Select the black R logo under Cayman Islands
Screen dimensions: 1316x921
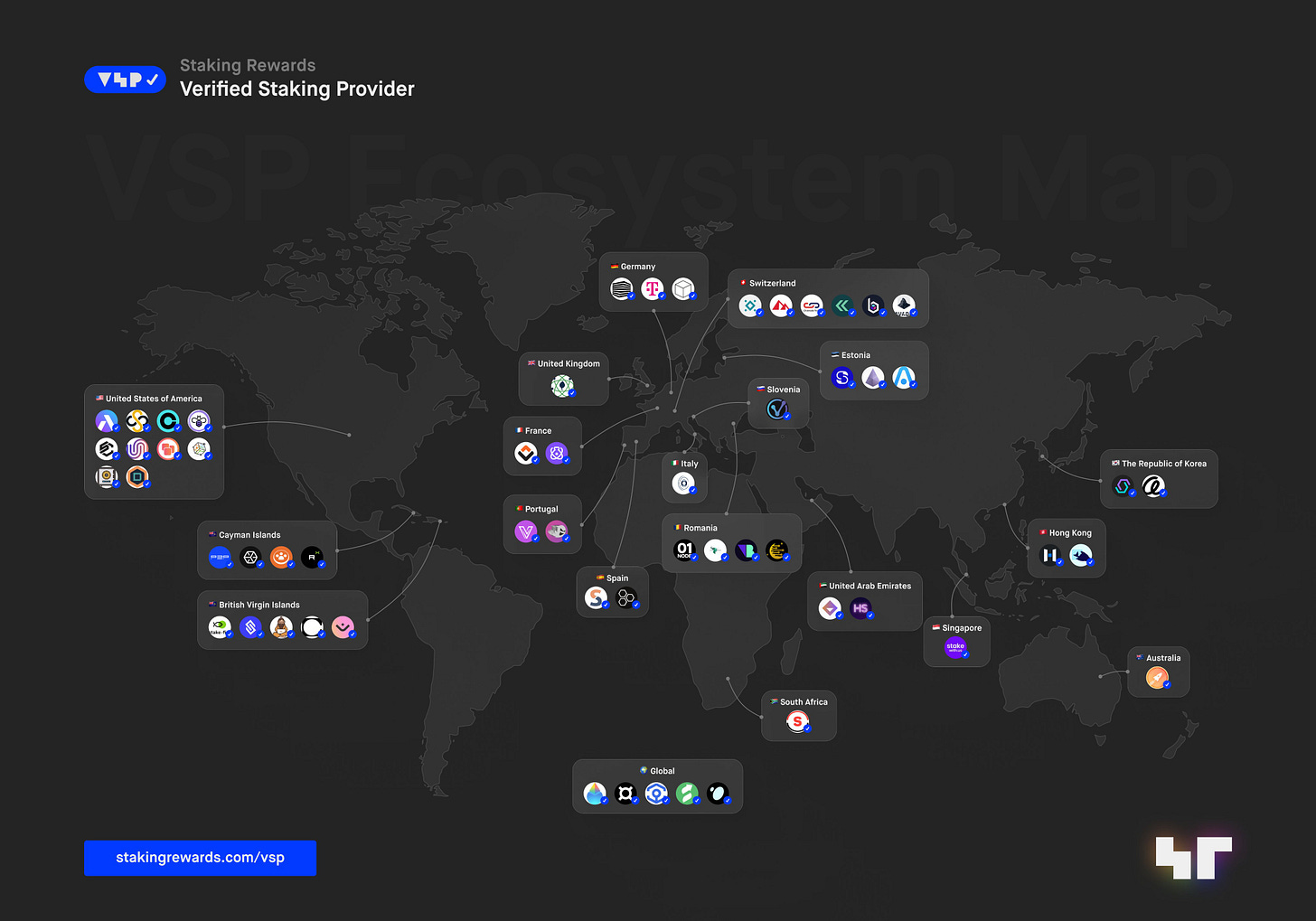click(312, 558)
